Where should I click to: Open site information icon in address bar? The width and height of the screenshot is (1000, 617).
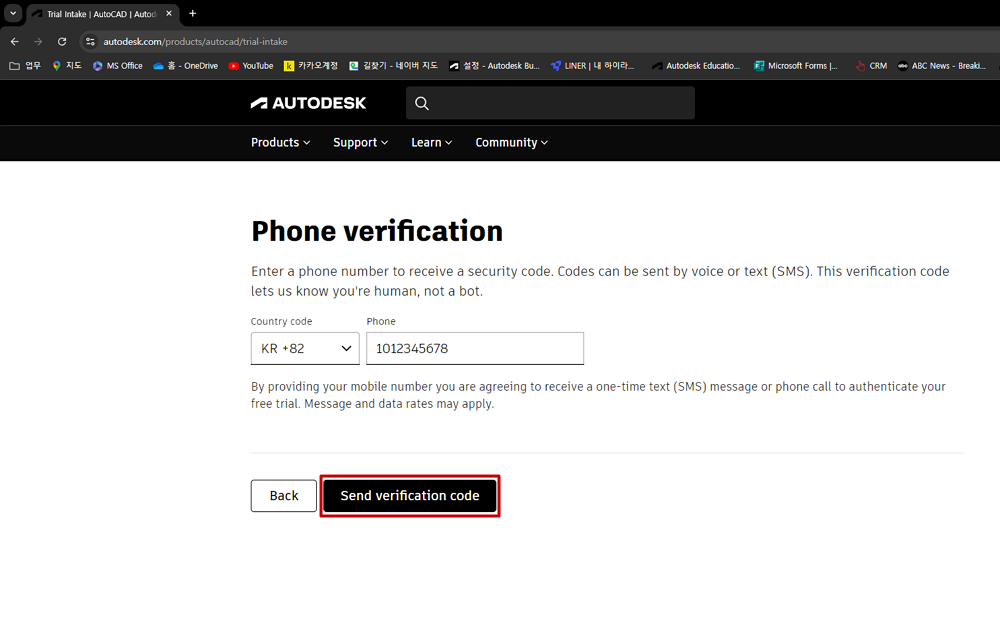click(91, 41)
